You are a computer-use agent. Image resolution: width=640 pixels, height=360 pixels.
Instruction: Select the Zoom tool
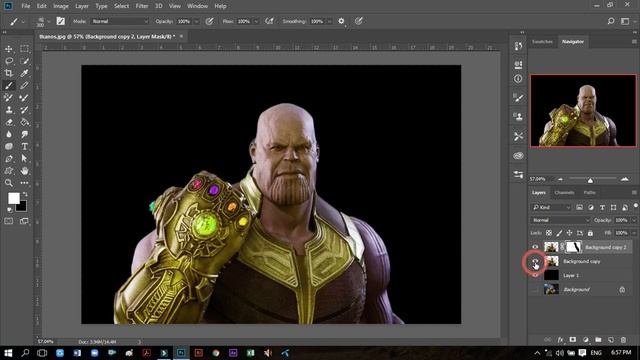9,183
